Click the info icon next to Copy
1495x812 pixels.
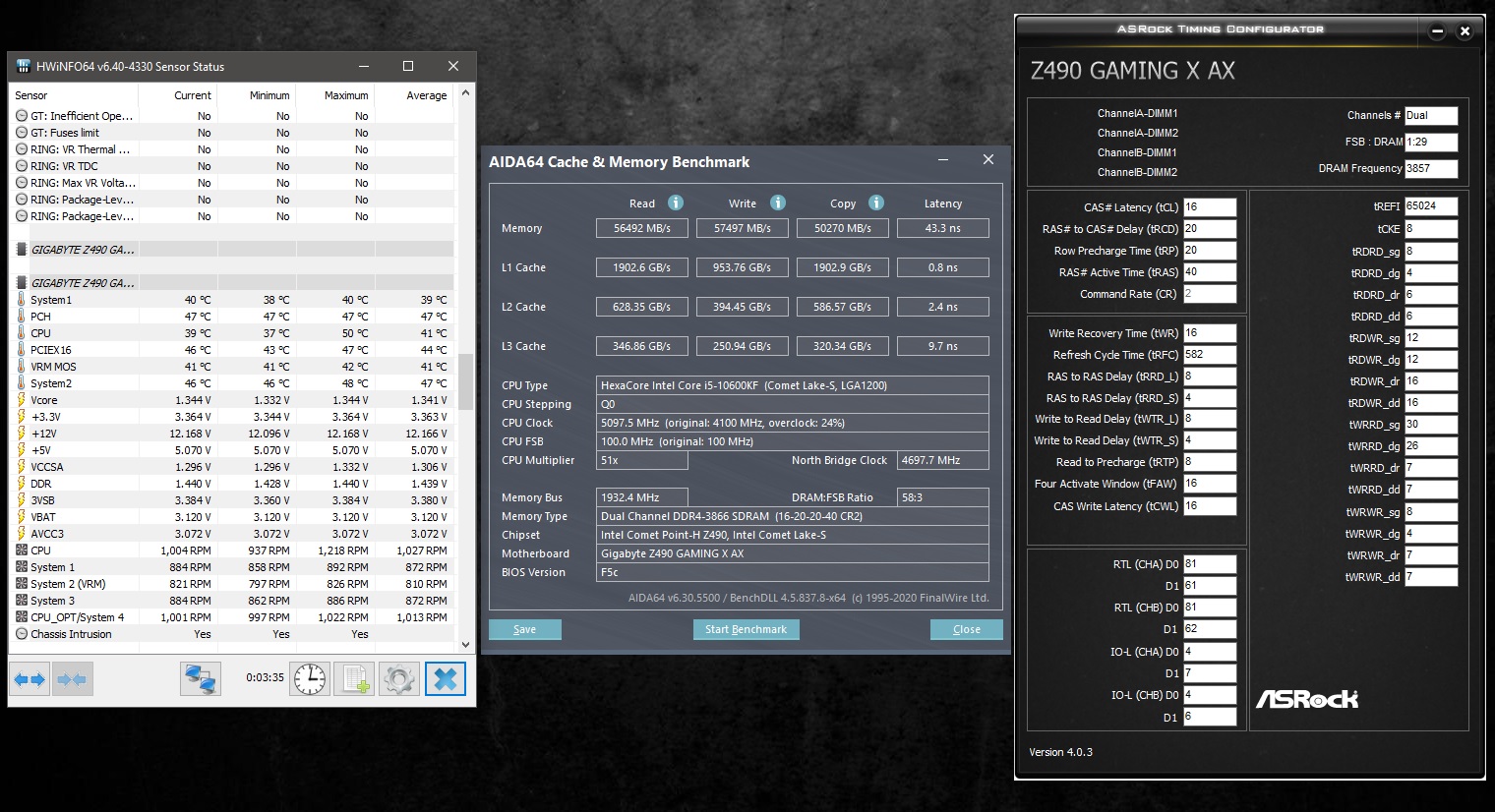[876, 203]
